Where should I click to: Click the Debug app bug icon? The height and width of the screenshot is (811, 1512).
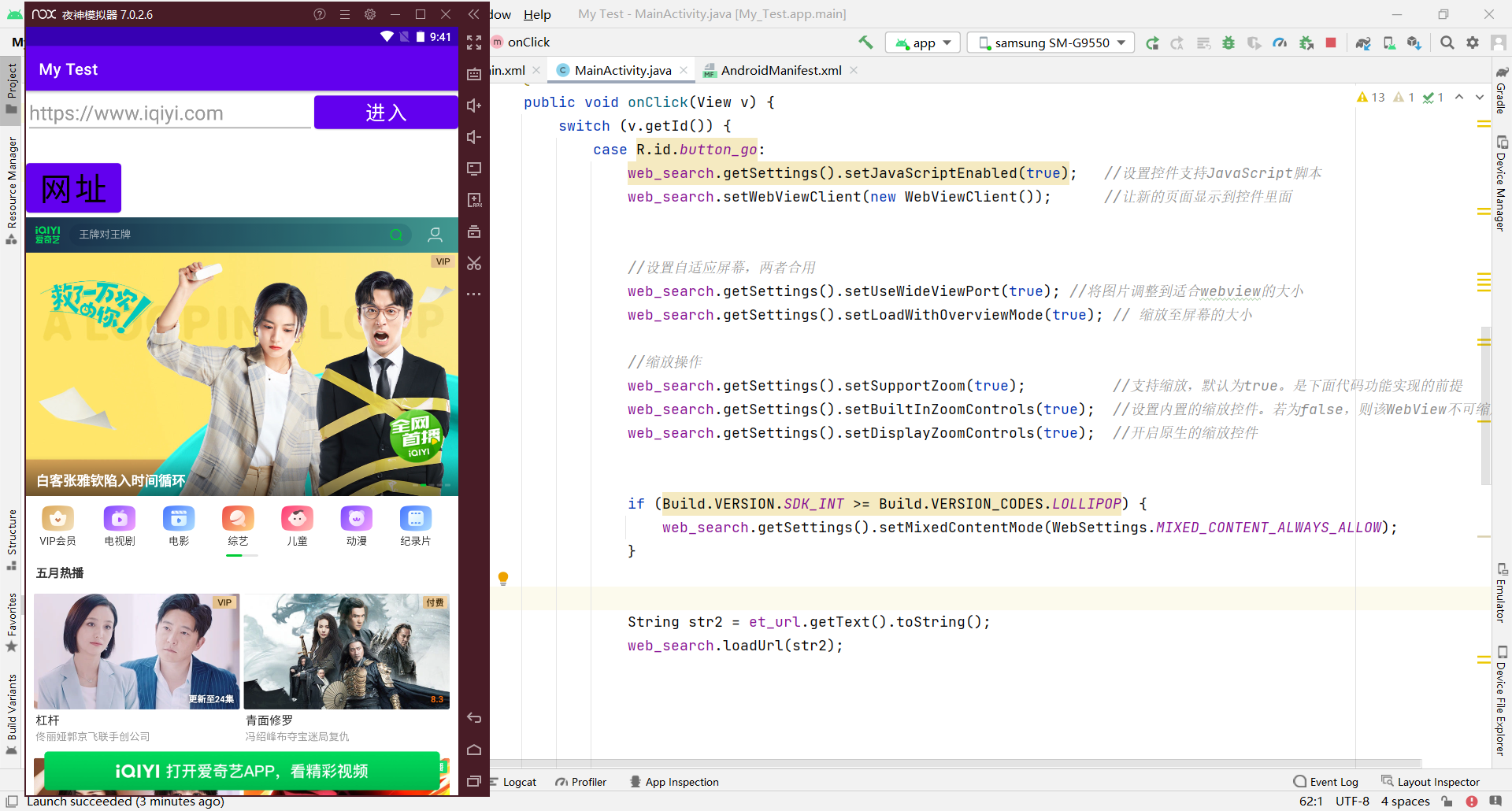[x=1228, y=43]
